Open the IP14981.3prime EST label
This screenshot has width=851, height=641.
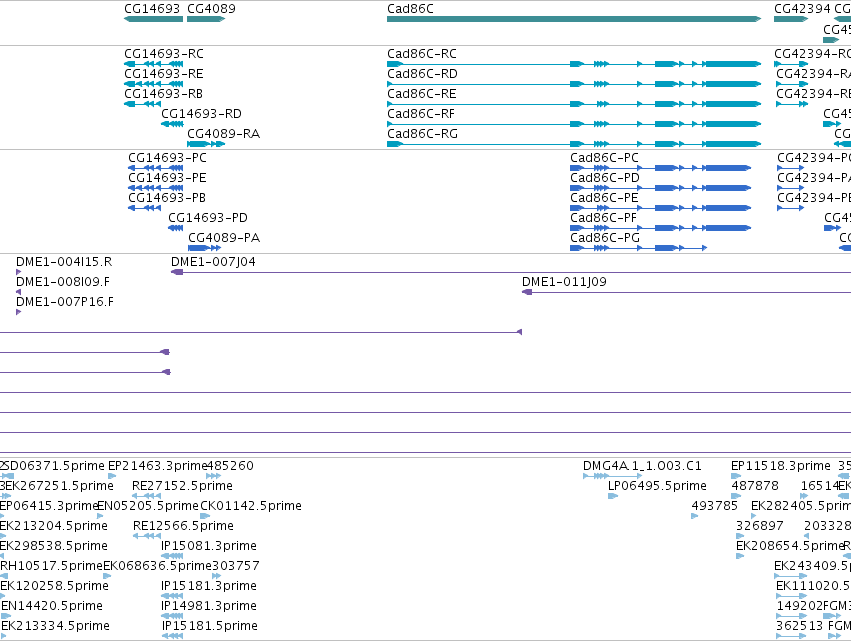[209, 606]
